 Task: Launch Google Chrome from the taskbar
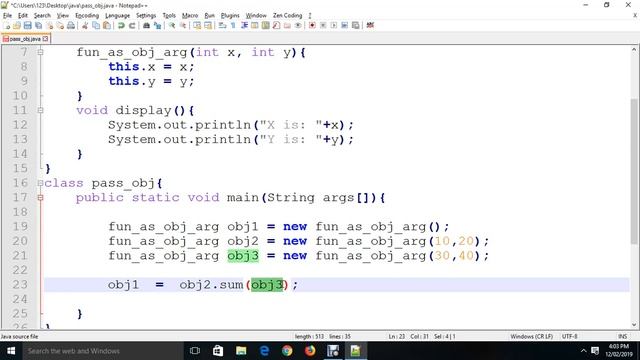(x=287, y=351)
